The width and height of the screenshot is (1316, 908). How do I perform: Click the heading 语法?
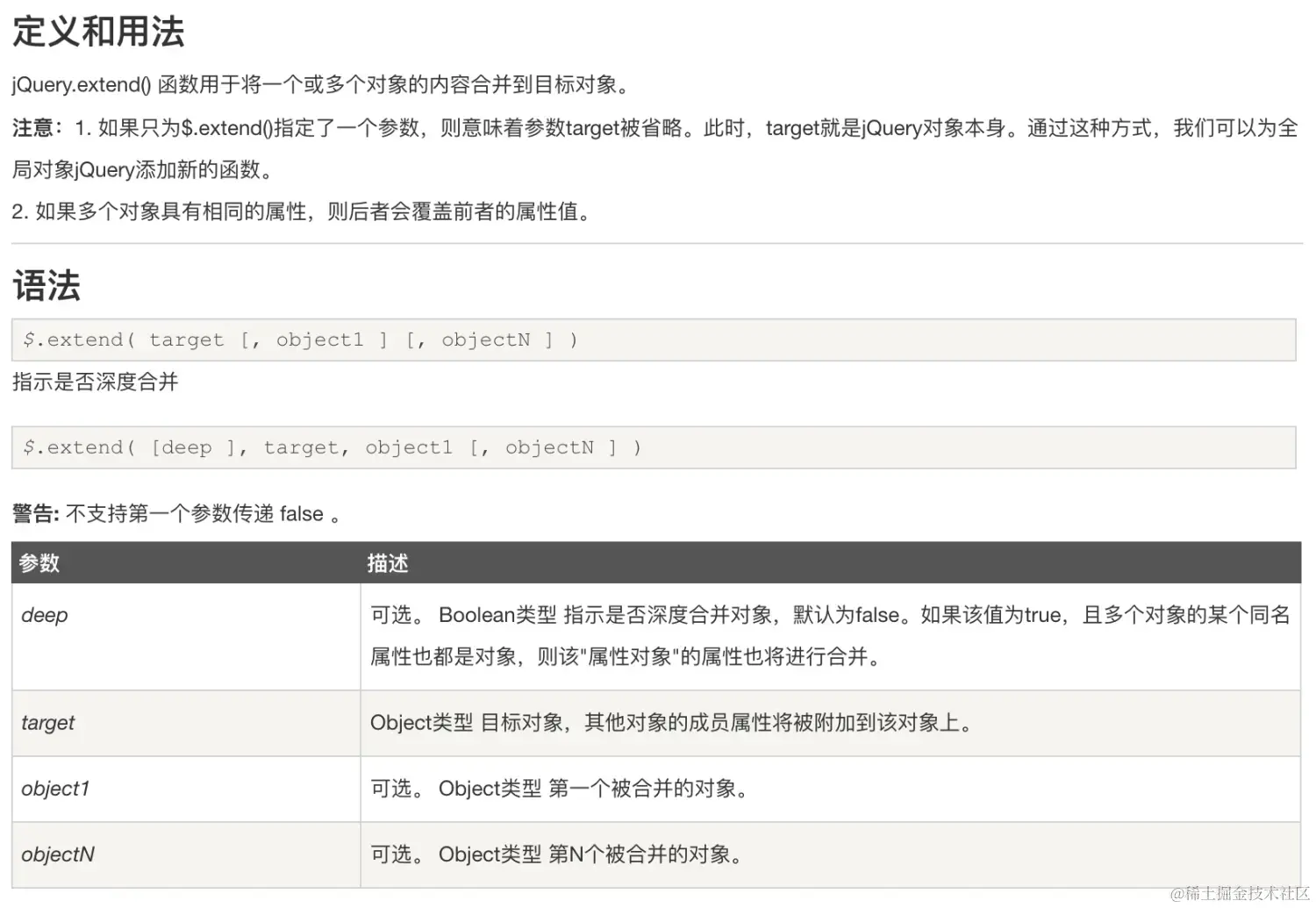[46, 286]
